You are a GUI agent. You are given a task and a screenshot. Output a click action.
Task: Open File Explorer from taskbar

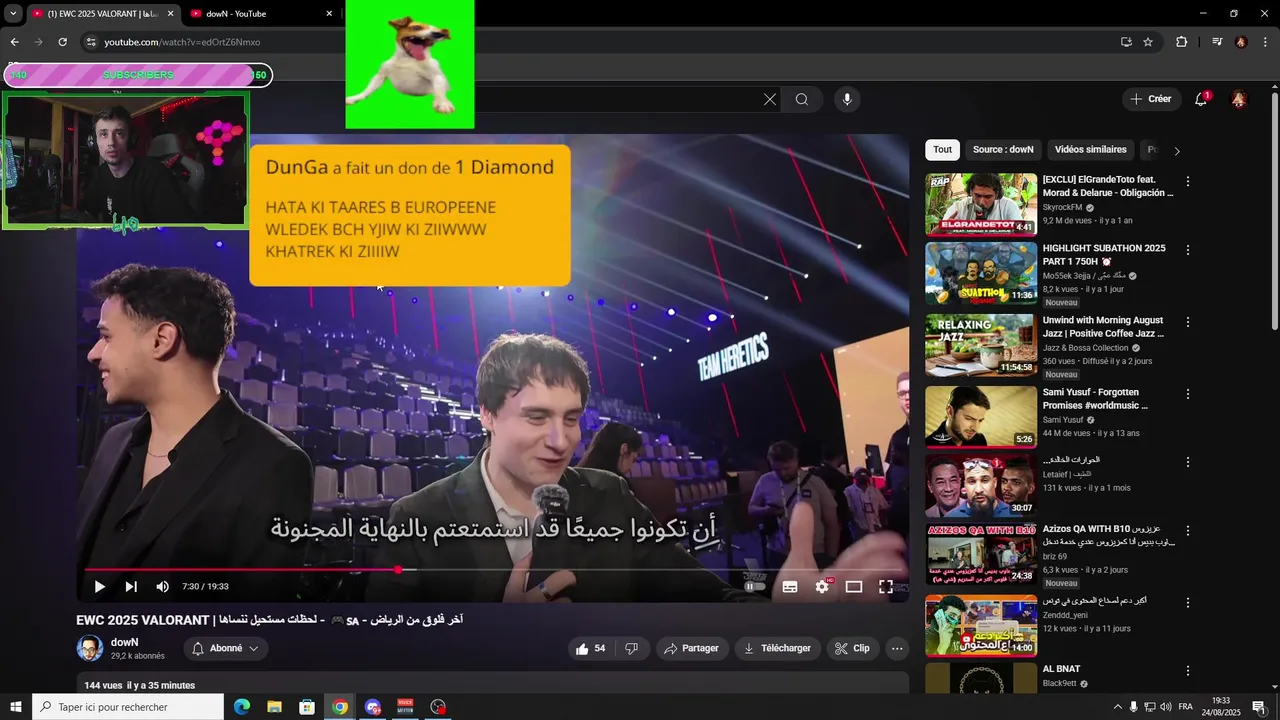274,707
